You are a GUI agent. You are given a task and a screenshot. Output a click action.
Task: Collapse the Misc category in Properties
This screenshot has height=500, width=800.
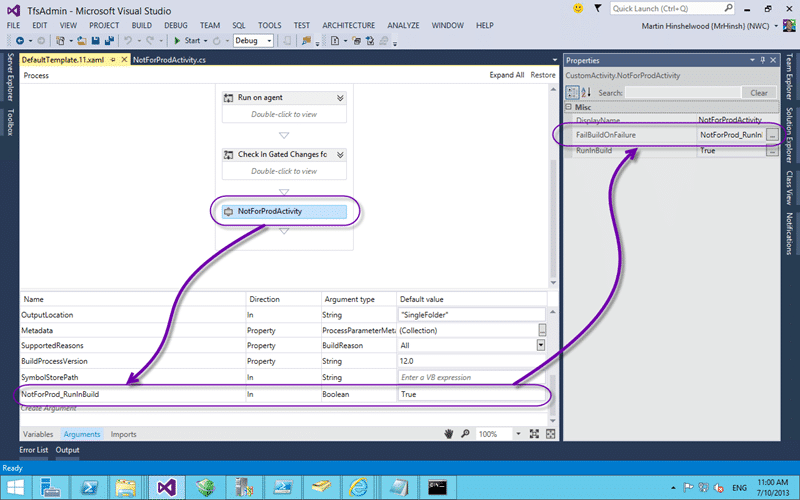point(569,107)
